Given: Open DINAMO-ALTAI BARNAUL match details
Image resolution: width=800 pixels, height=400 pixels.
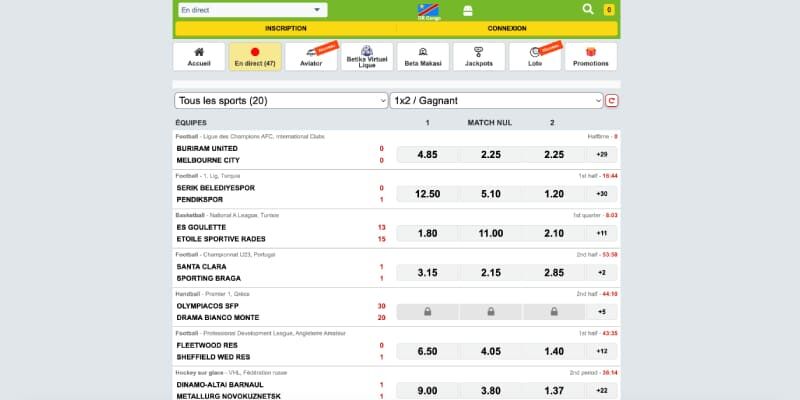Looking at the screenshot, I should [x=220, y=384].
